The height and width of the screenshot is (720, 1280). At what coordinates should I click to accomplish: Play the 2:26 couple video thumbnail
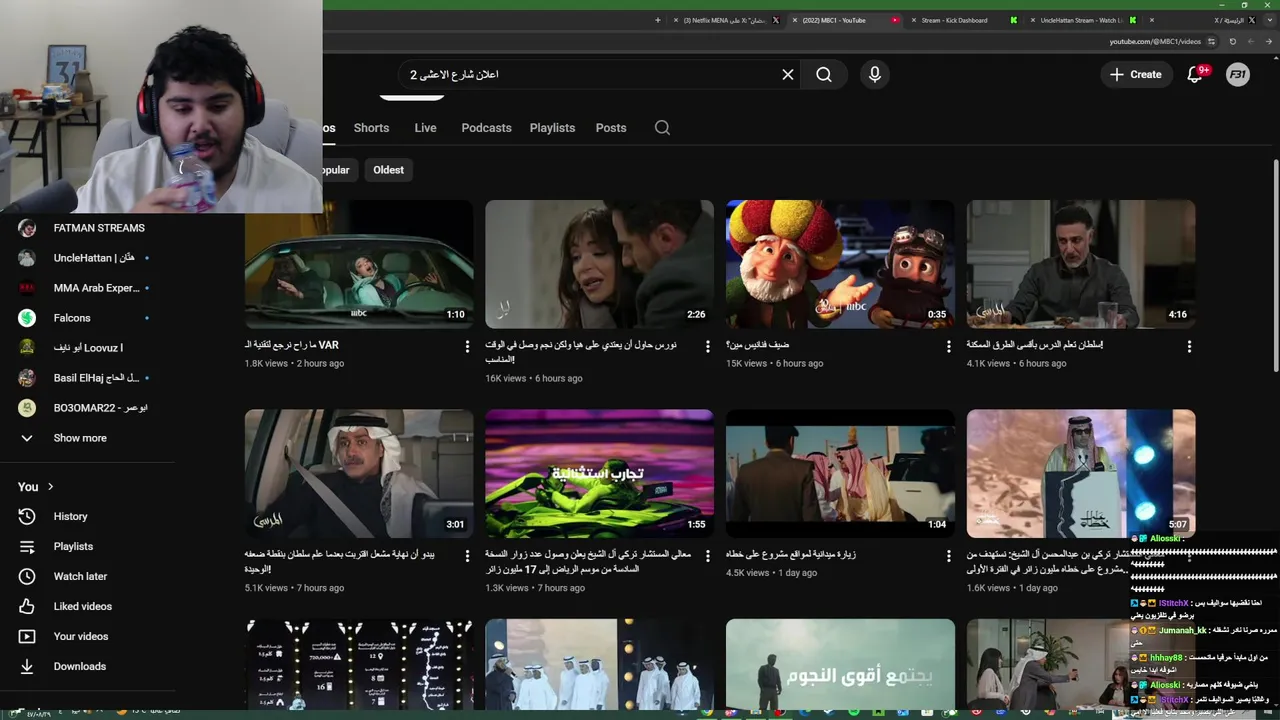600,264
